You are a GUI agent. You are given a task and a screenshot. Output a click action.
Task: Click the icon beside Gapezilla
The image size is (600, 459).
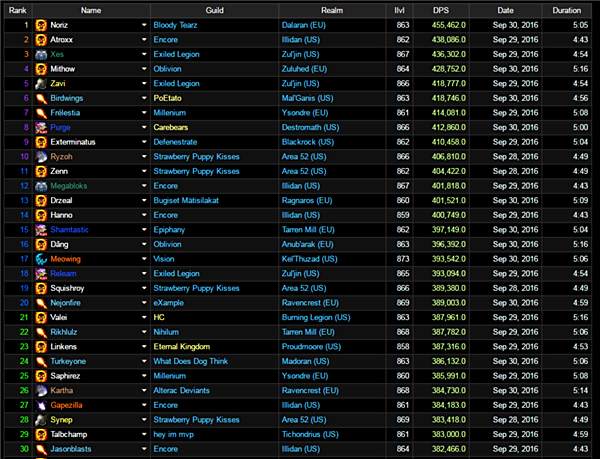click(x=41, y=405)
